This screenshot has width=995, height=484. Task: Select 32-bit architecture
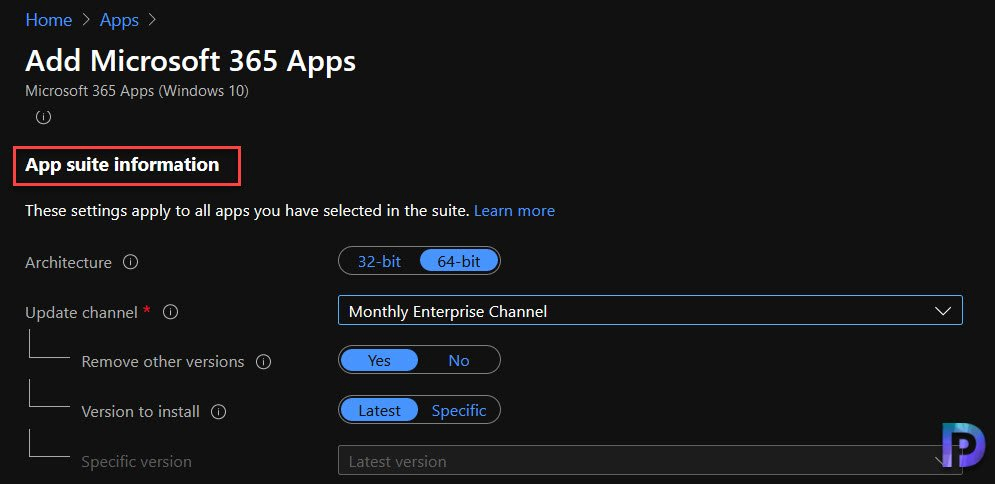coord(379,261)
